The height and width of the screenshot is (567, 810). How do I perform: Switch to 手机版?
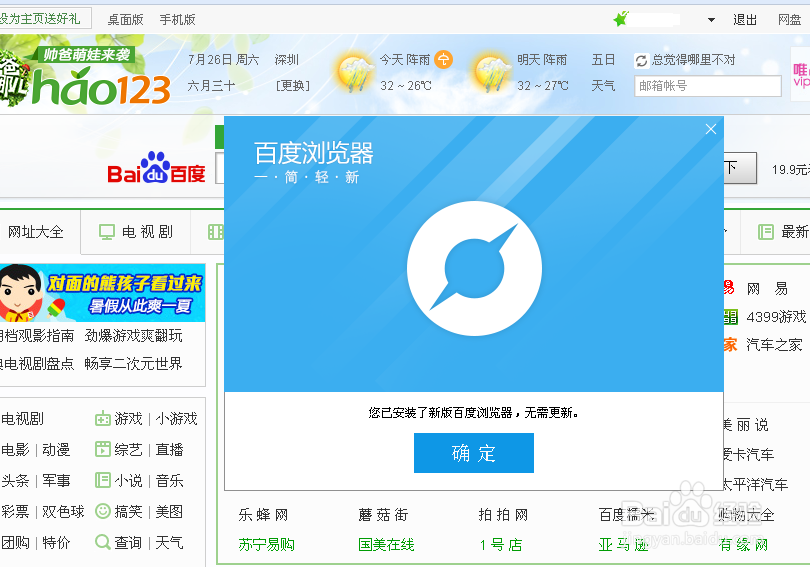tap(177, 20)
